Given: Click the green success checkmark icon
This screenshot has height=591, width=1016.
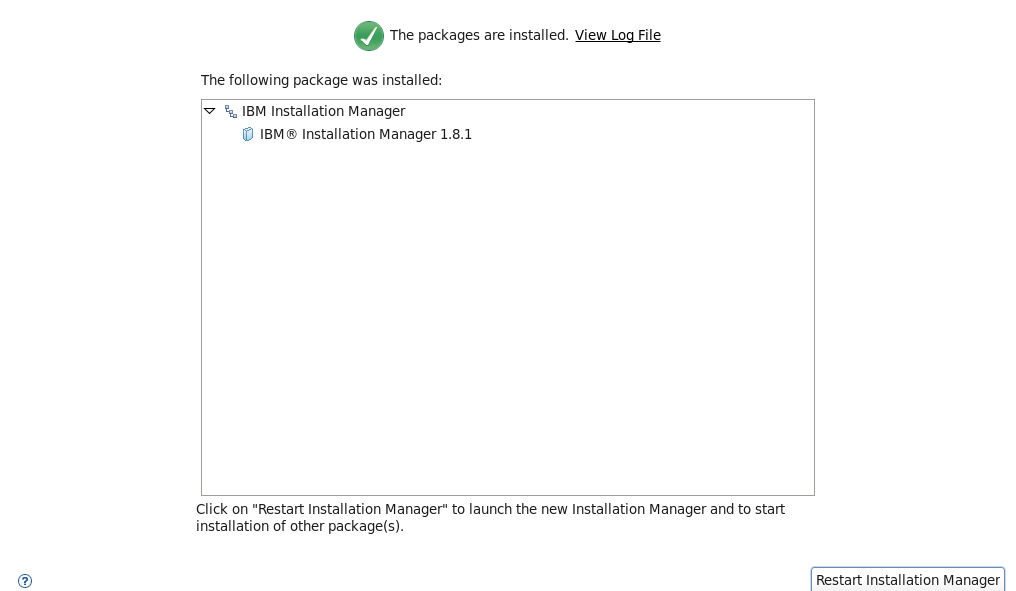Looking at the screenshot, I should tap(369, 36).
